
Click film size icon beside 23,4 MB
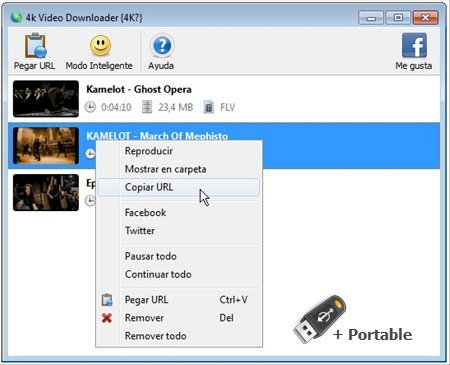[147, 107]
